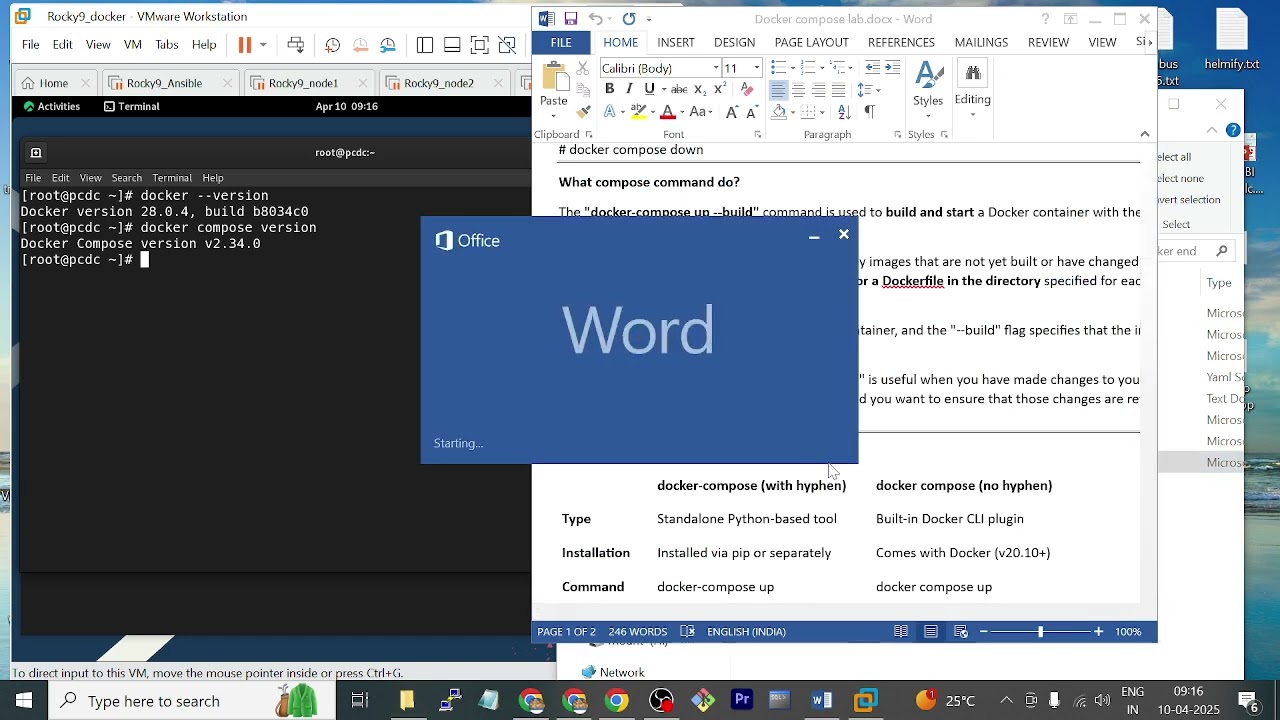The image size is (1280, 720).
Task: Toggle justify paragraph alignment
Action: click(x=838, y=90)
